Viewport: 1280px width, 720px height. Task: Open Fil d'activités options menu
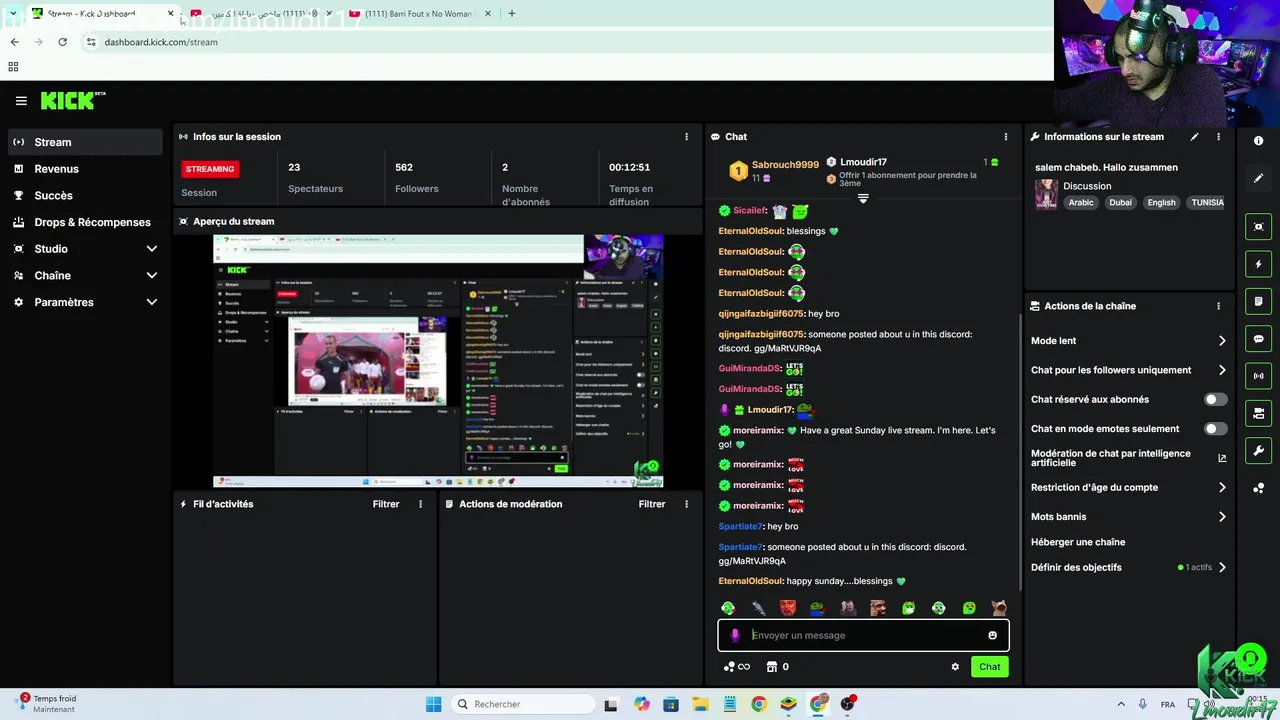coord(420,504)
